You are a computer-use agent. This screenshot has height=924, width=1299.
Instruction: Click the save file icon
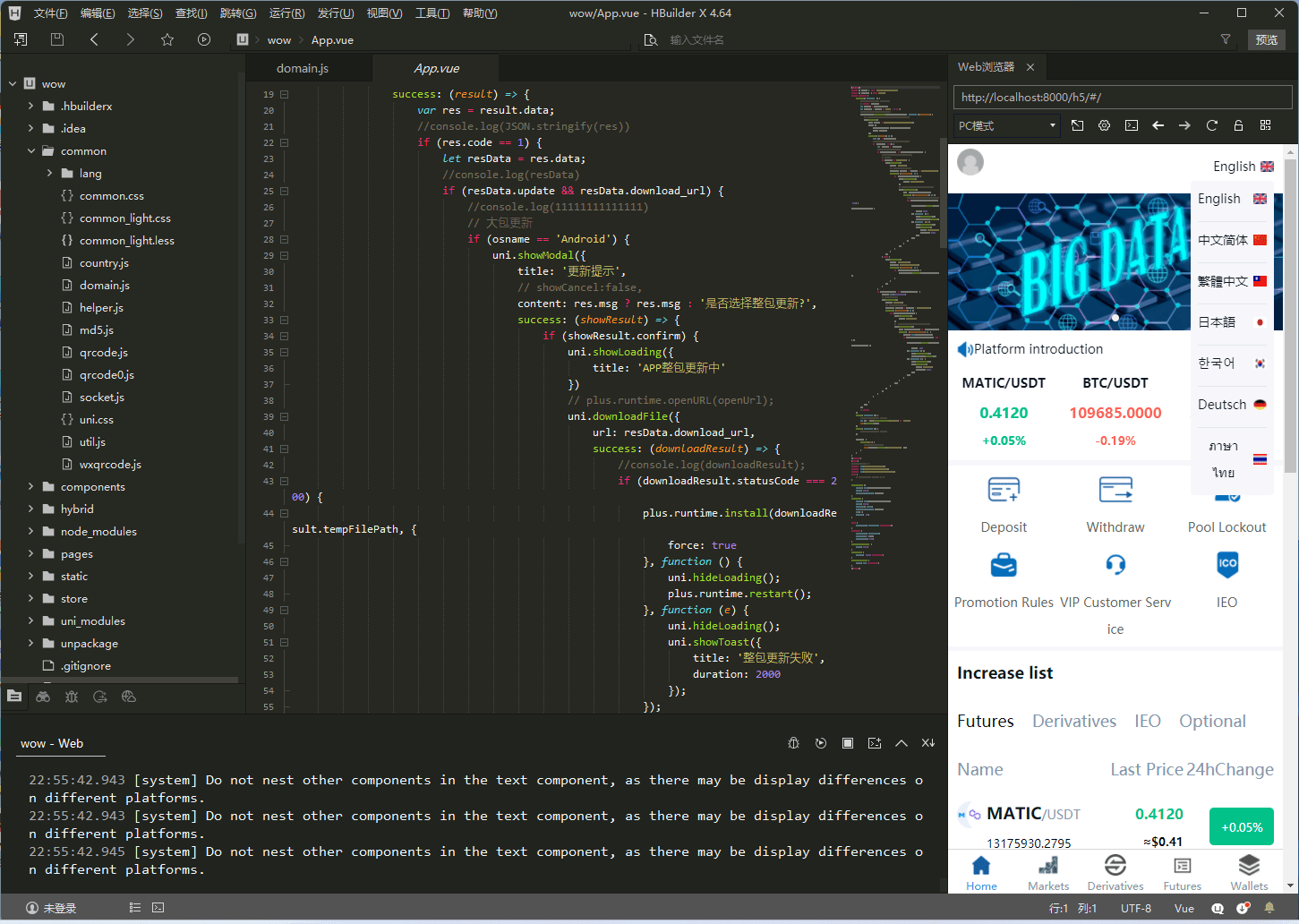click(57, 39)
